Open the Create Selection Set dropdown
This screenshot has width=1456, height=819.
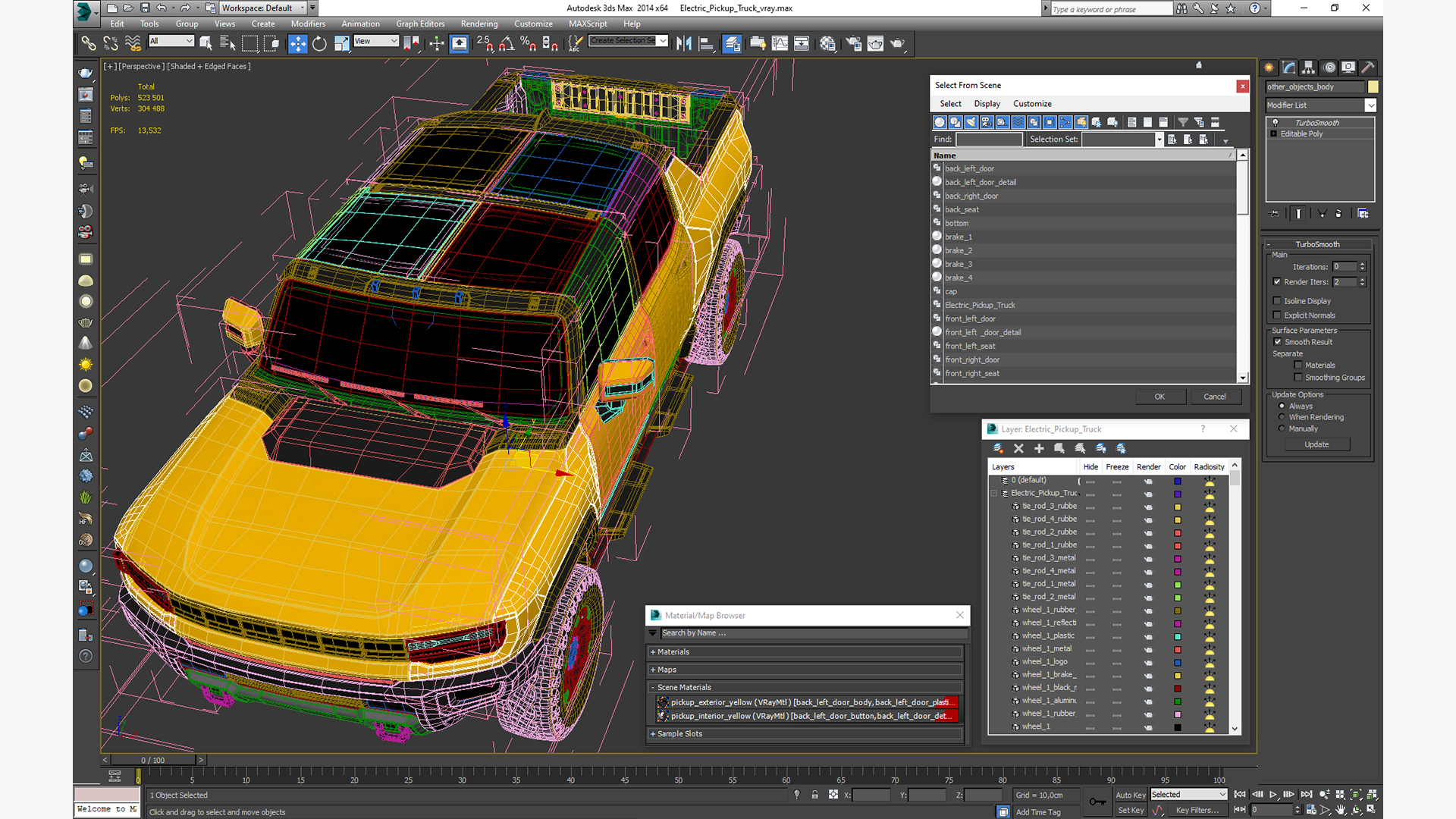point(664,41)
